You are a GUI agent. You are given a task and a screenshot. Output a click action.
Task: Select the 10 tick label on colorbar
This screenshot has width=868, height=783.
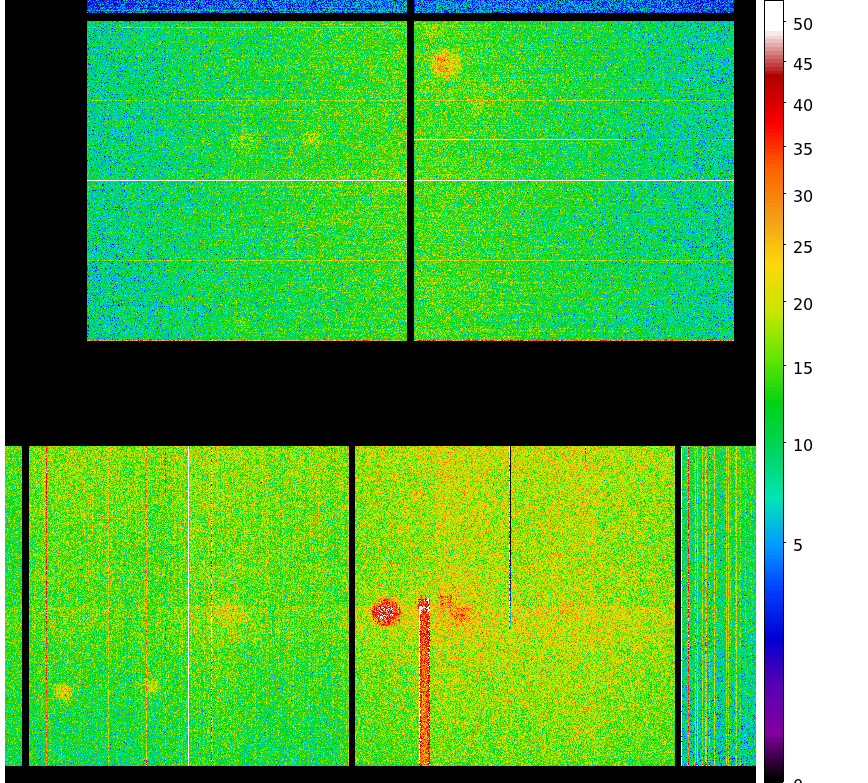(803, 445)
